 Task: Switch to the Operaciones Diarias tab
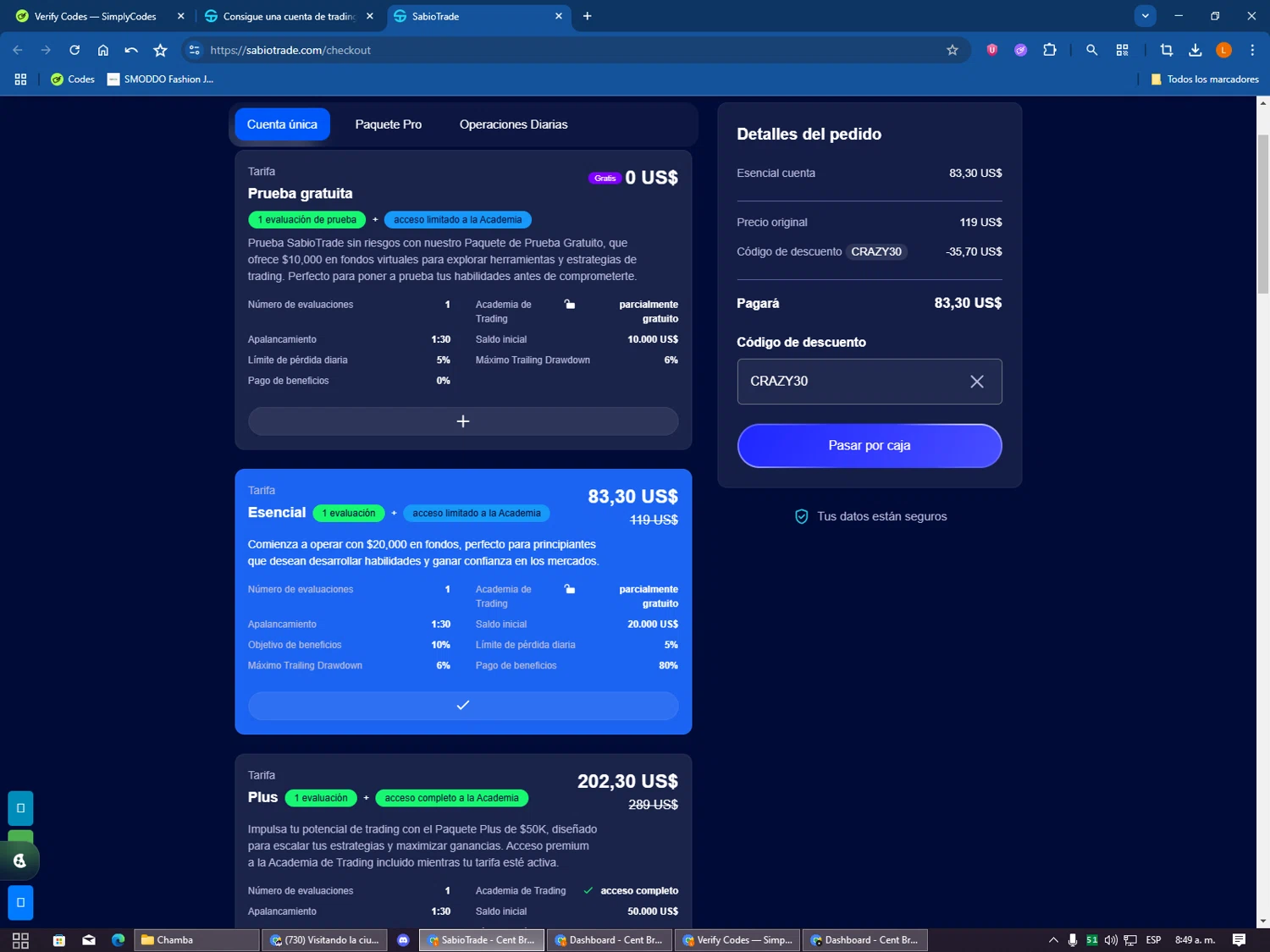514,124
